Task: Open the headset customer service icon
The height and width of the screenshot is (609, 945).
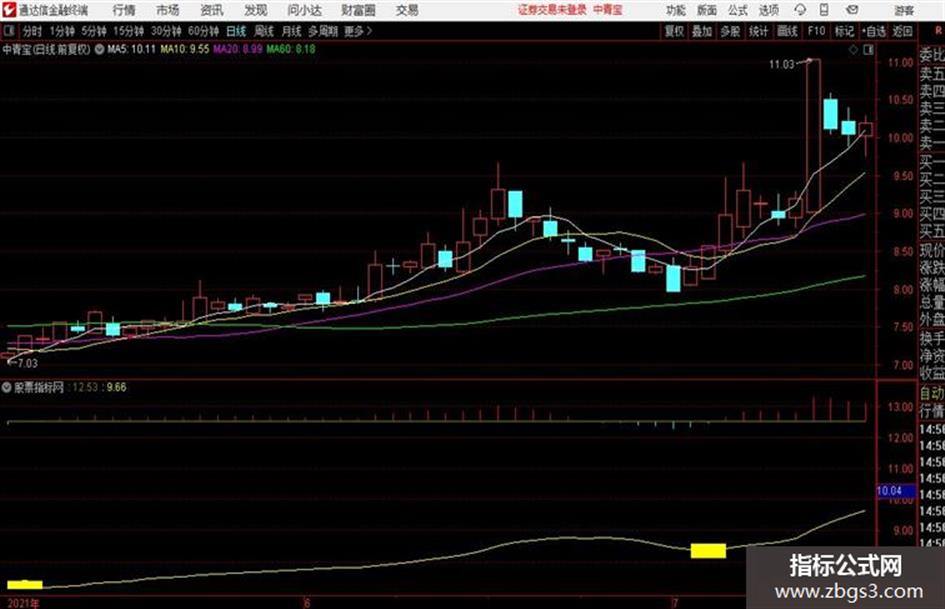Action: tap(800, 10)
